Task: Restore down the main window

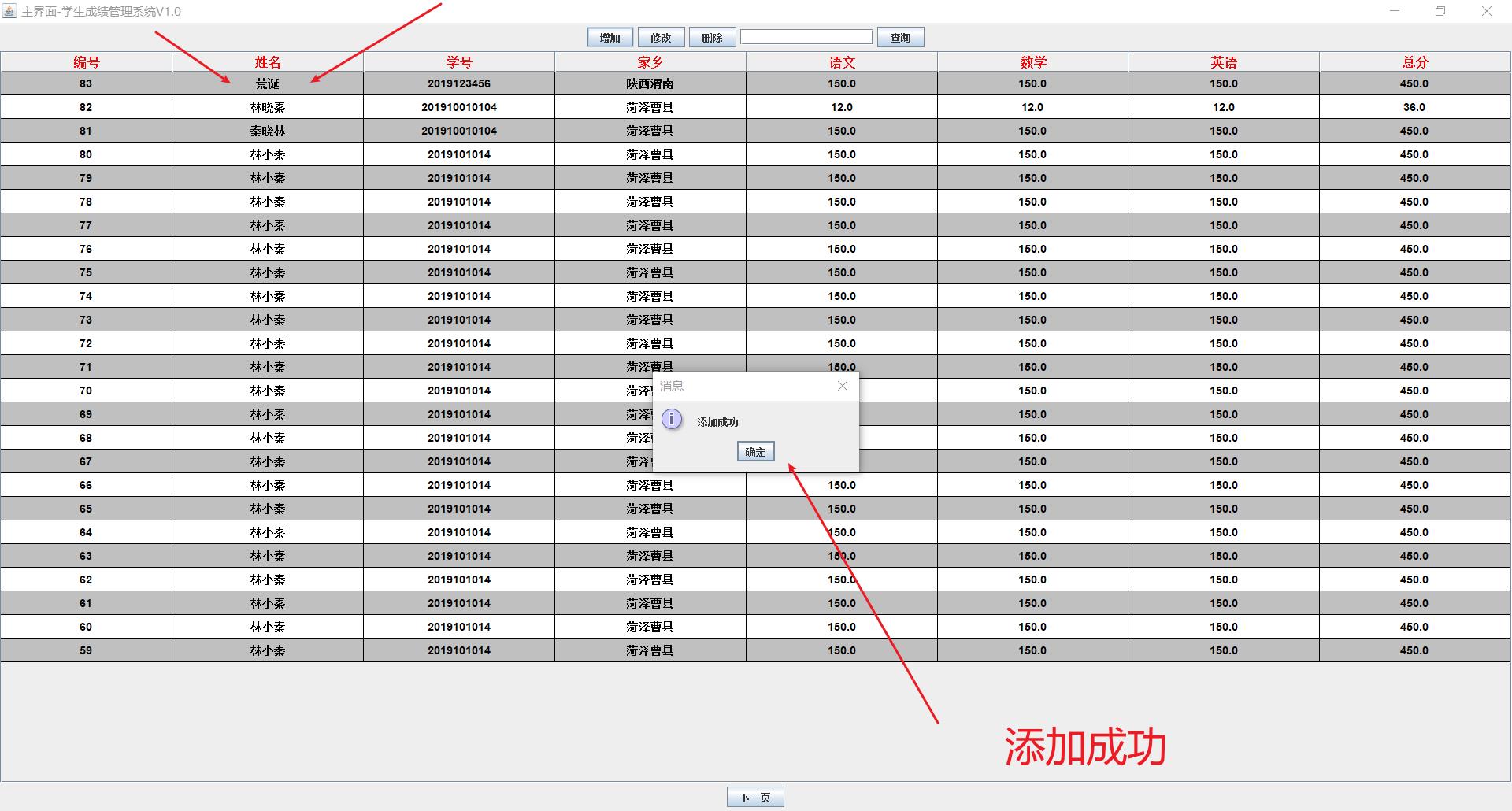Action: (x=1440, y=11)
